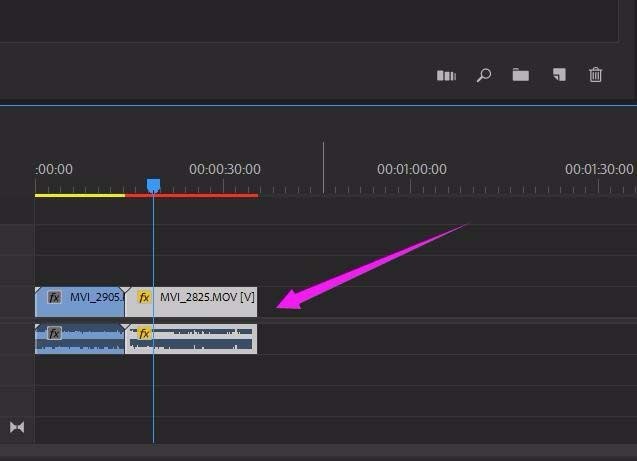This screenshot has width=637, height=461.
Task: Select the MVI_2905 audio waveform clip
Action: click(80, 339)
